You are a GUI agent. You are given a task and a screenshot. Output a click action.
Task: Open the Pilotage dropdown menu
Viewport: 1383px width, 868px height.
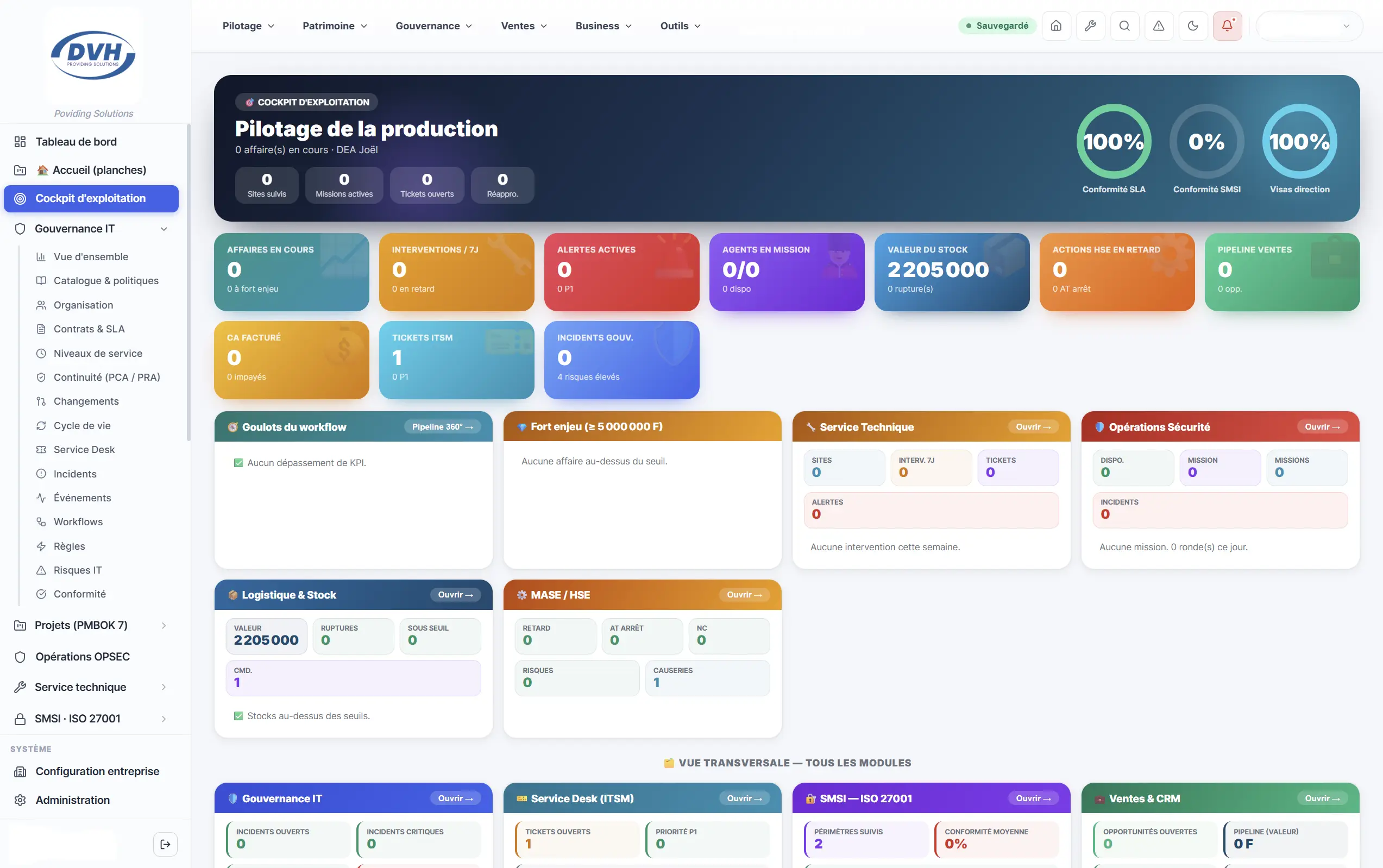click(x=248, y=26)
